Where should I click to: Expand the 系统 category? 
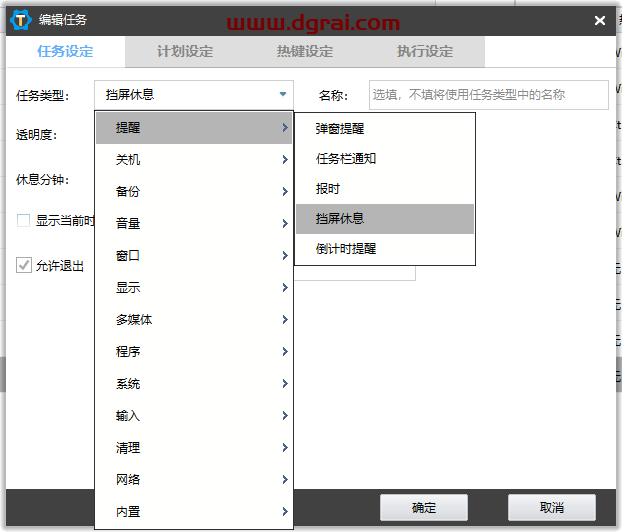pos(194,384)
